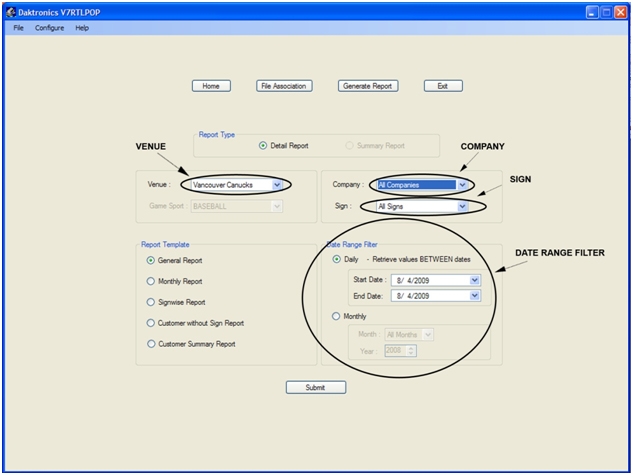Select Signwise Report radio button
The width and height of the screenshot is (633, 475).
tap(151, 302)
